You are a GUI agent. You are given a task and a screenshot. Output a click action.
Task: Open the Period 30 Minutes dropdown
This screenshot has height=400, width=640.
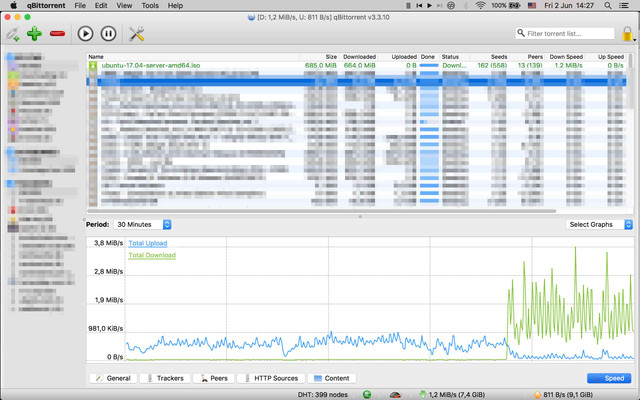[x=142, y=224]
